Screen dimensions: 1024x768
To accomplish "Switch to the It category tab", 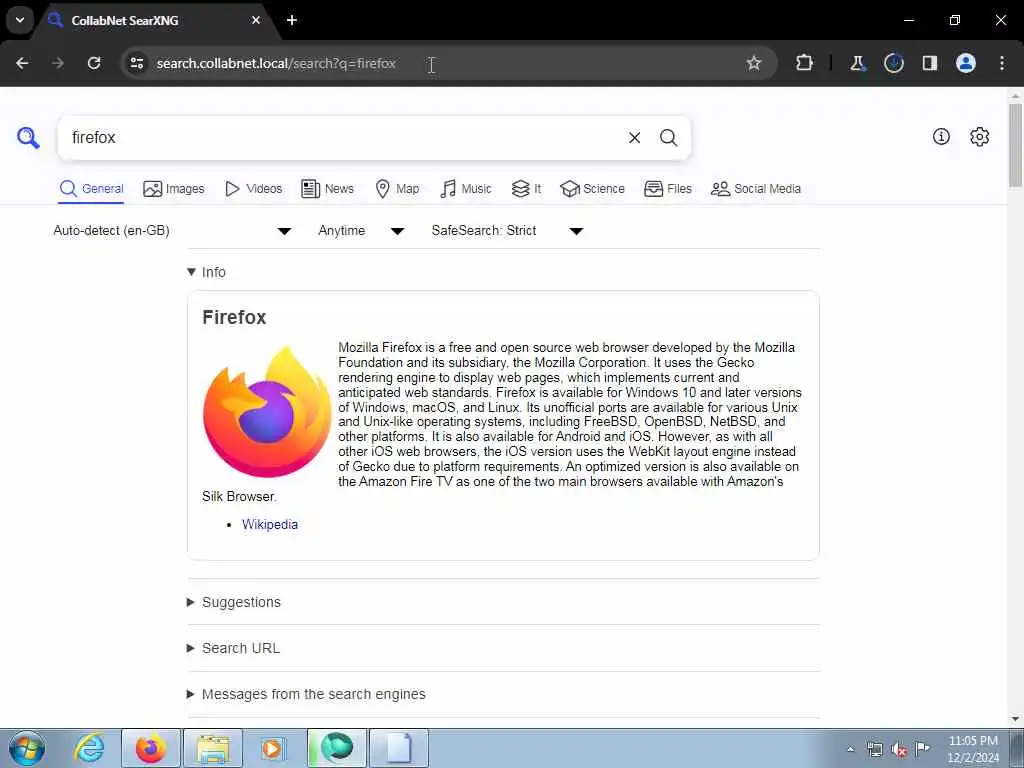I will 526,189.
